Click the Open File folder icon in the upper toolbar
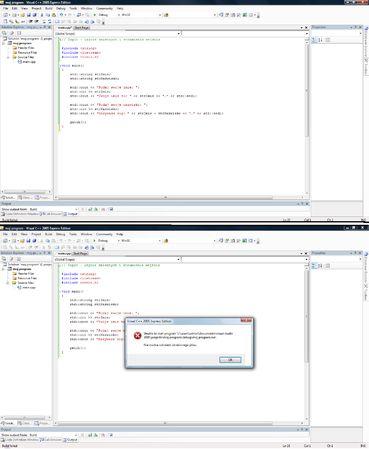The width and height of the screenshot is (369, 449). [x=23, y=15]
